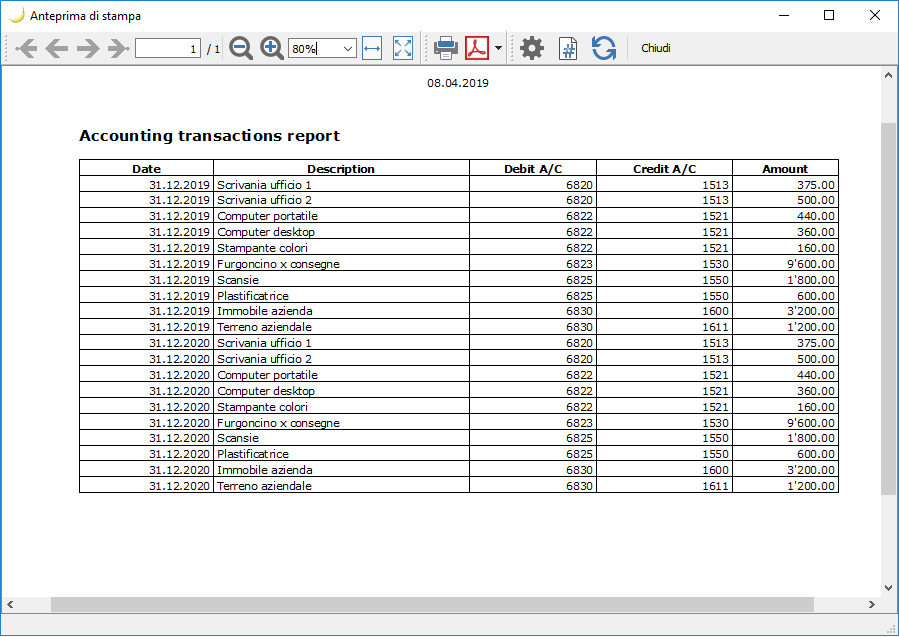
Task: Click the scroll left arrow
Action: pos(10,604)
